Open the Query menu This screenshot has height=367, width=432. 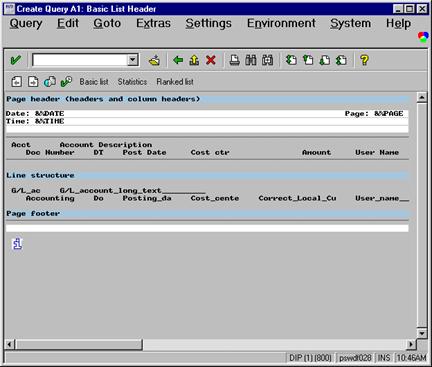(26, 23)
